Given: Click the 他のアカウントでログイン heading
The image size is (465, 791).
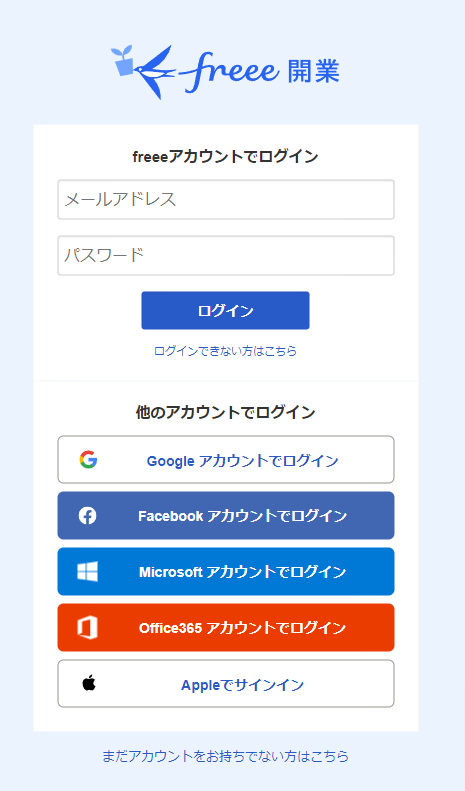Looking at the screenshot, I should [225, 412].
